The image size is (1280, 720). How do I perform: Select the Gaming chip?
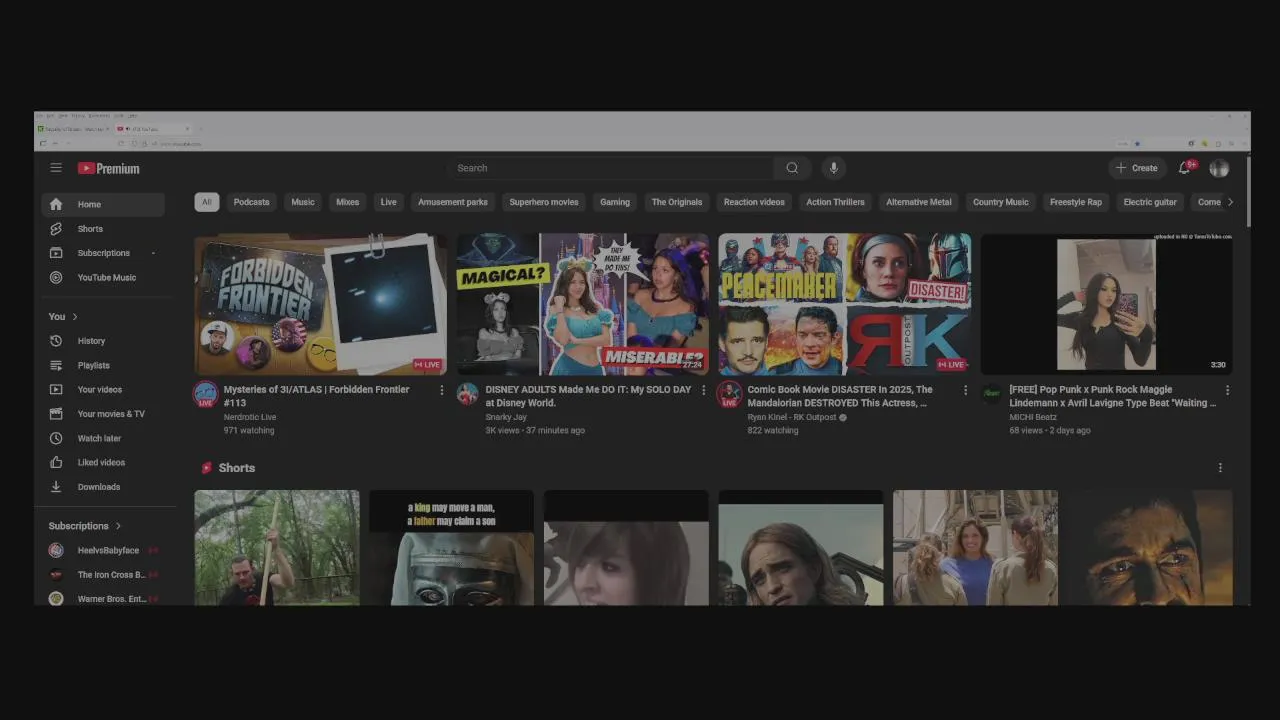615,202
